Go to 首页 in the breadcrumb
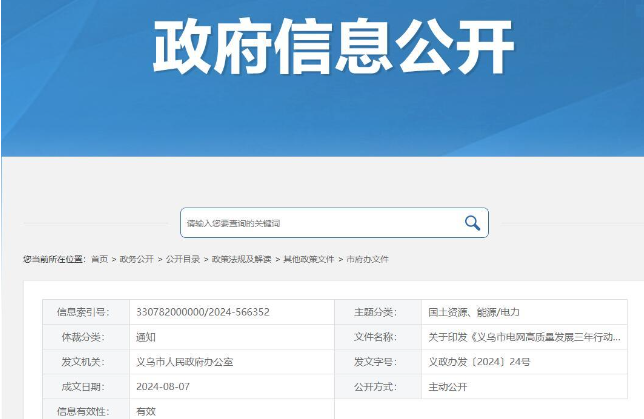This screenshot has height=419, width=644. point(99,259)
